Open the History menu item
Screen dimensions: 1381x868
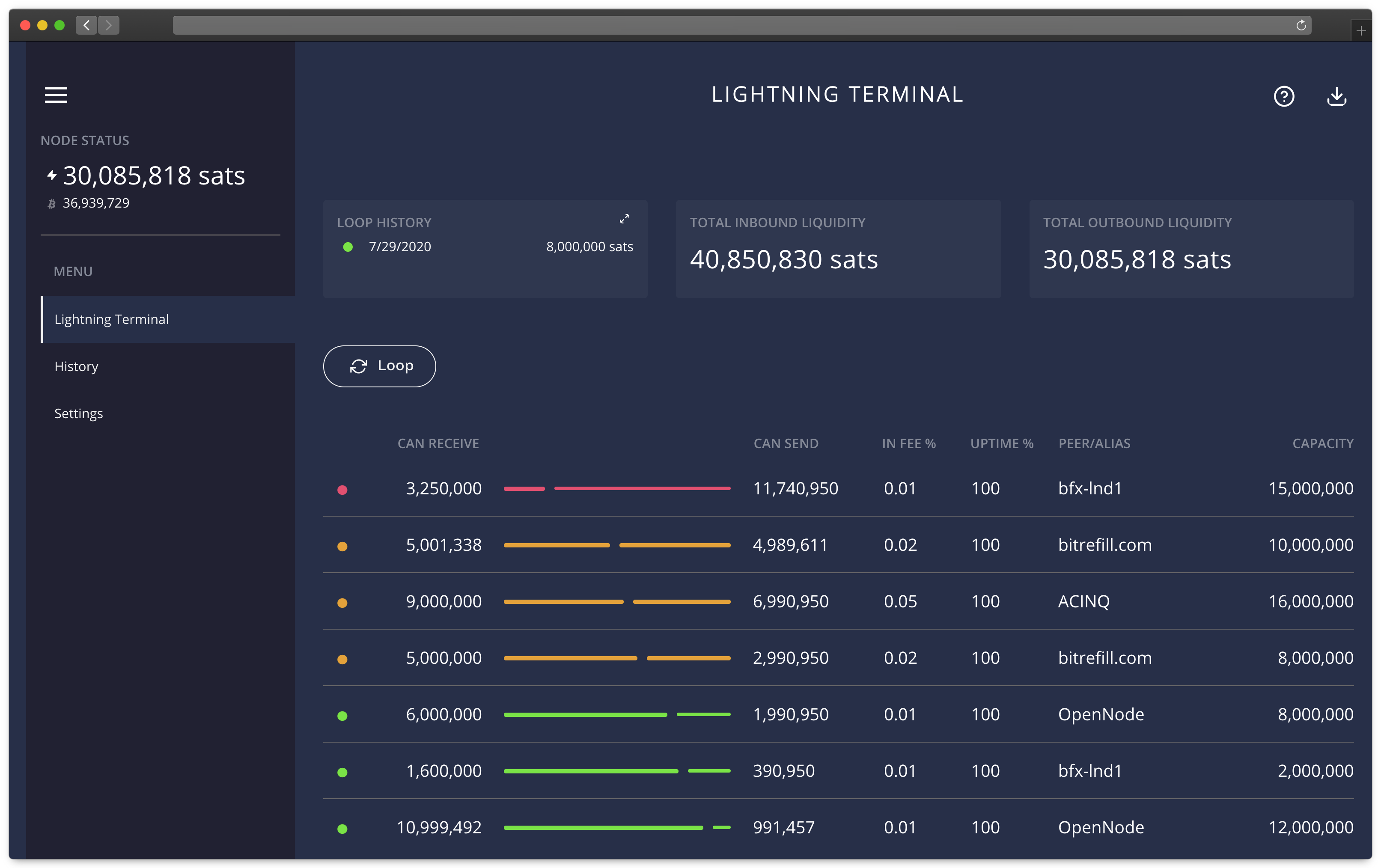pyautogui.click(x=77, y=365)
